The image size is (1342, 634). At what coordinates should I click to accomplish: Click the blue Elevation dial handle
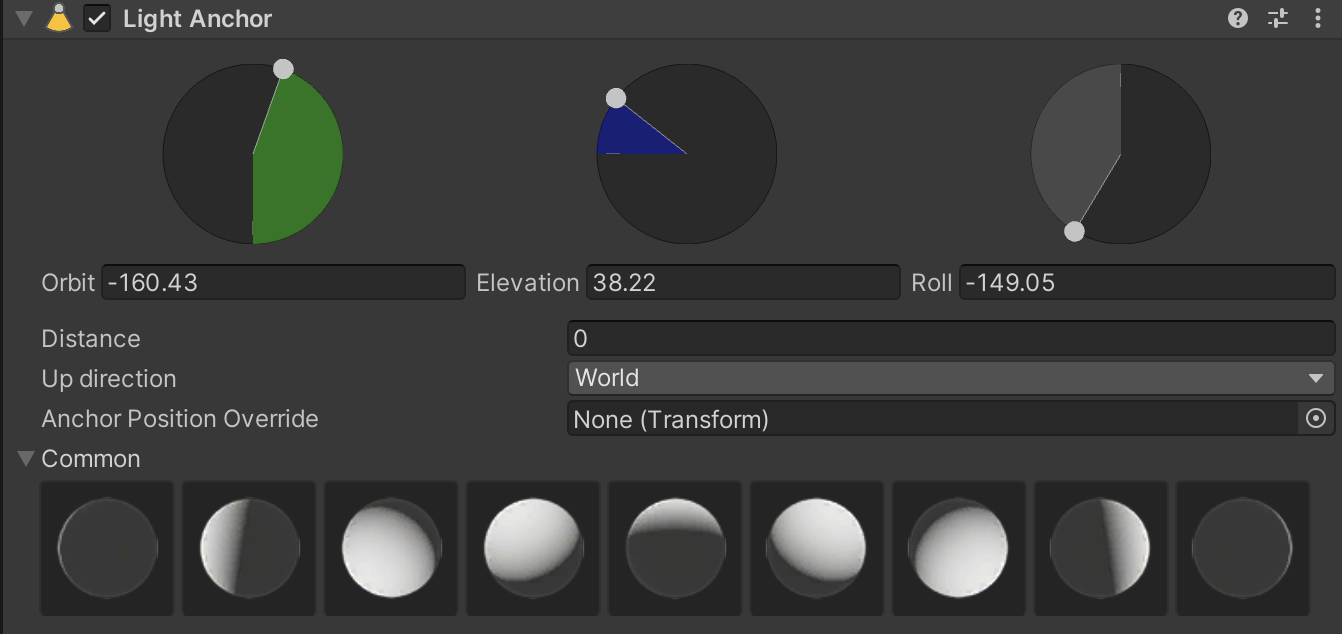(x=616, y=98)
